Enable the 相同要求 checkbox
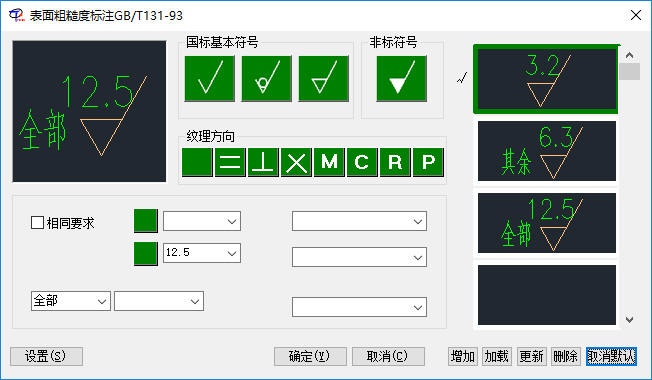 [37, 223]
